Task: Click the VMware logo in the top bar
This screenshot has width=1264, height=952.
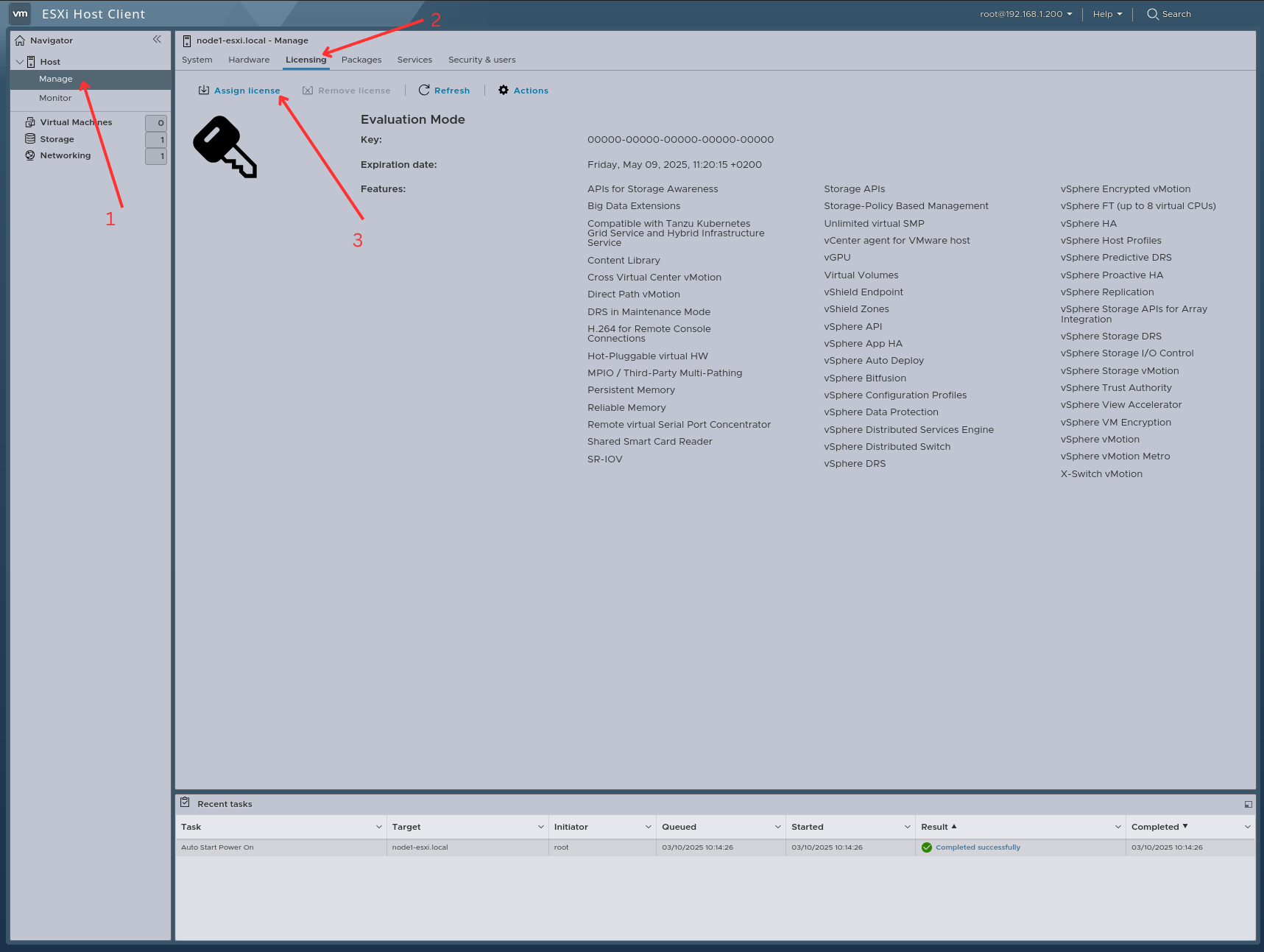Action: 19,13
